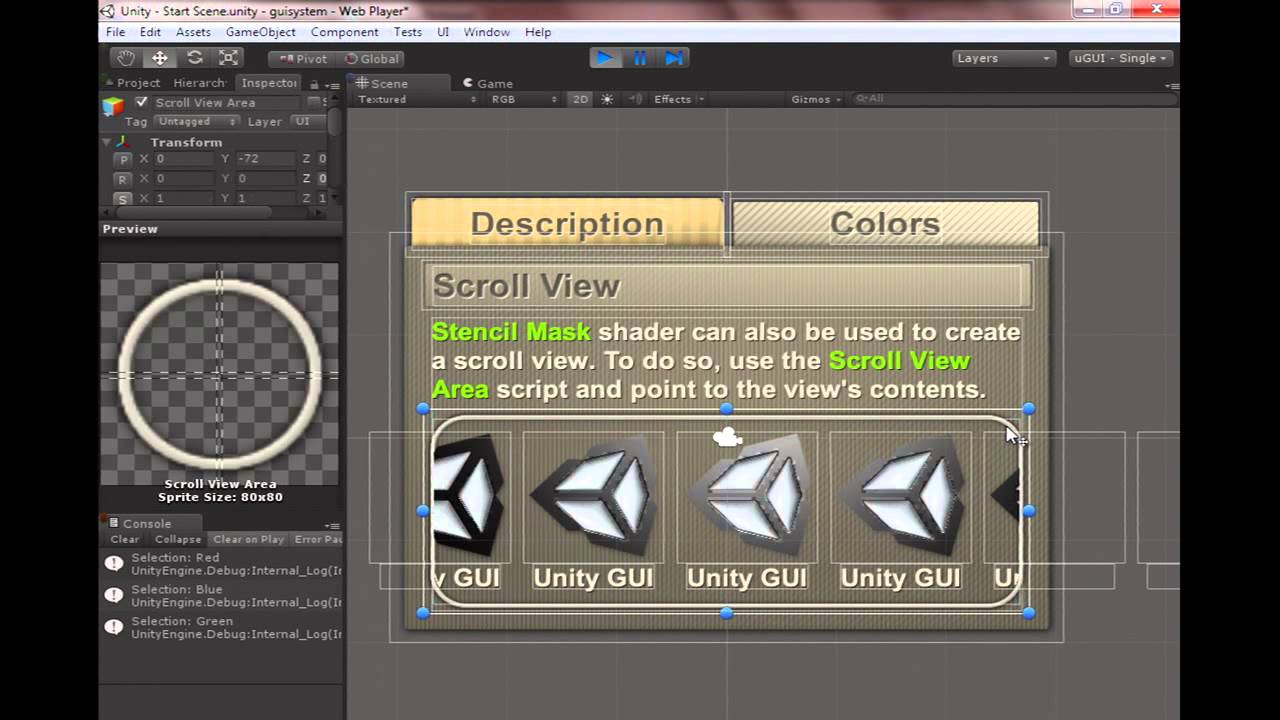Click the Description tab in scene

pyautogui.click(x=567, y=223)
